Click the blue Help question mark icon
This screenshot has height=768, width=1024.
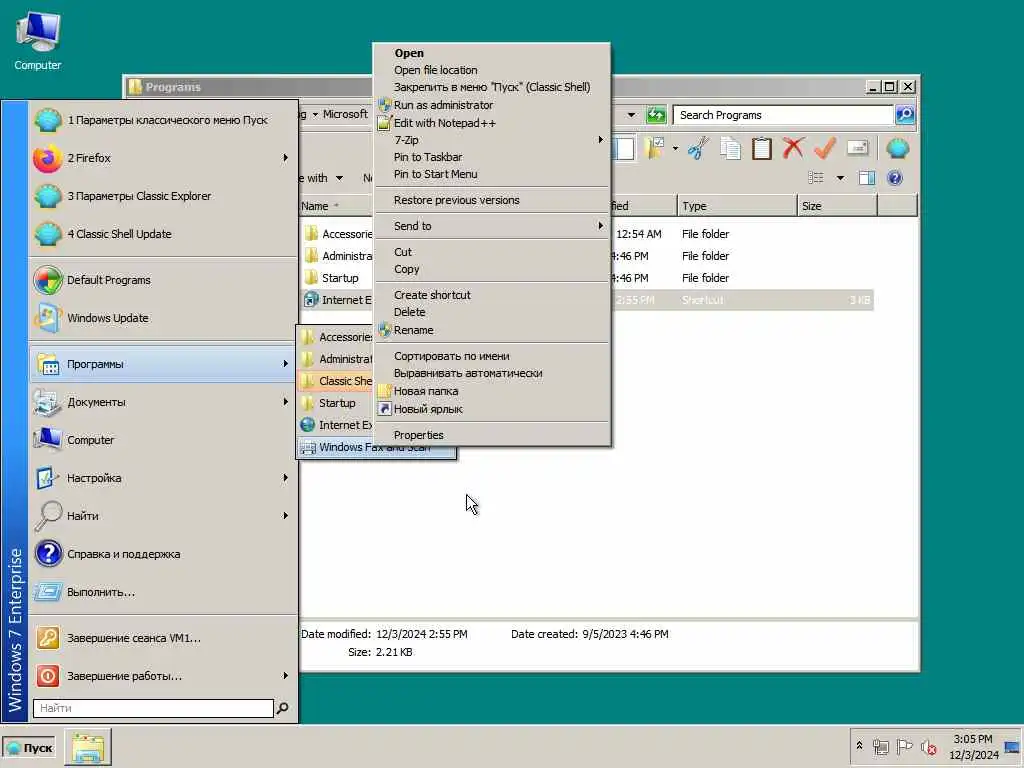895,178
